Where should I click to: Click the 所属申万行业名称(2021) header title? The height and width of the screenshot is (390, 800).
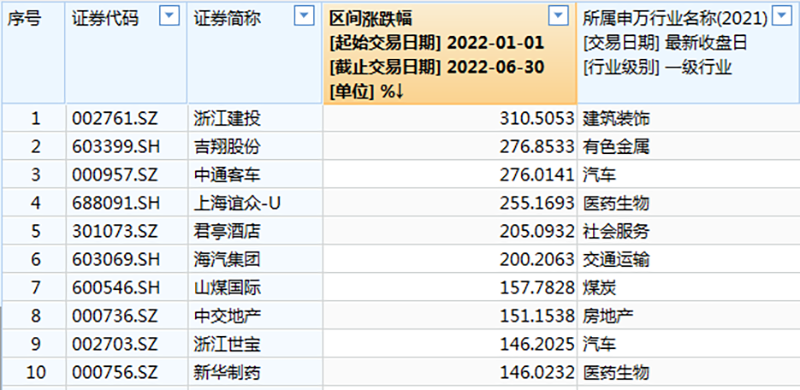676,19
